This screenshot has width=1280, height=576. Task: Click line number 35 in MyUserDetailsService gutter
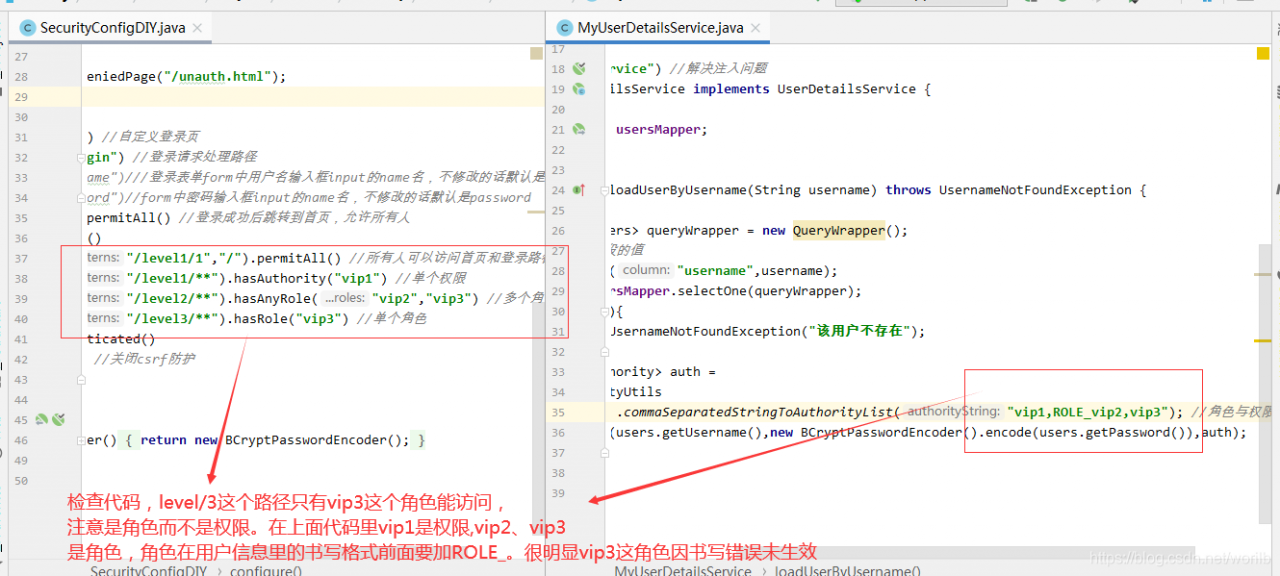coord(558,412)
